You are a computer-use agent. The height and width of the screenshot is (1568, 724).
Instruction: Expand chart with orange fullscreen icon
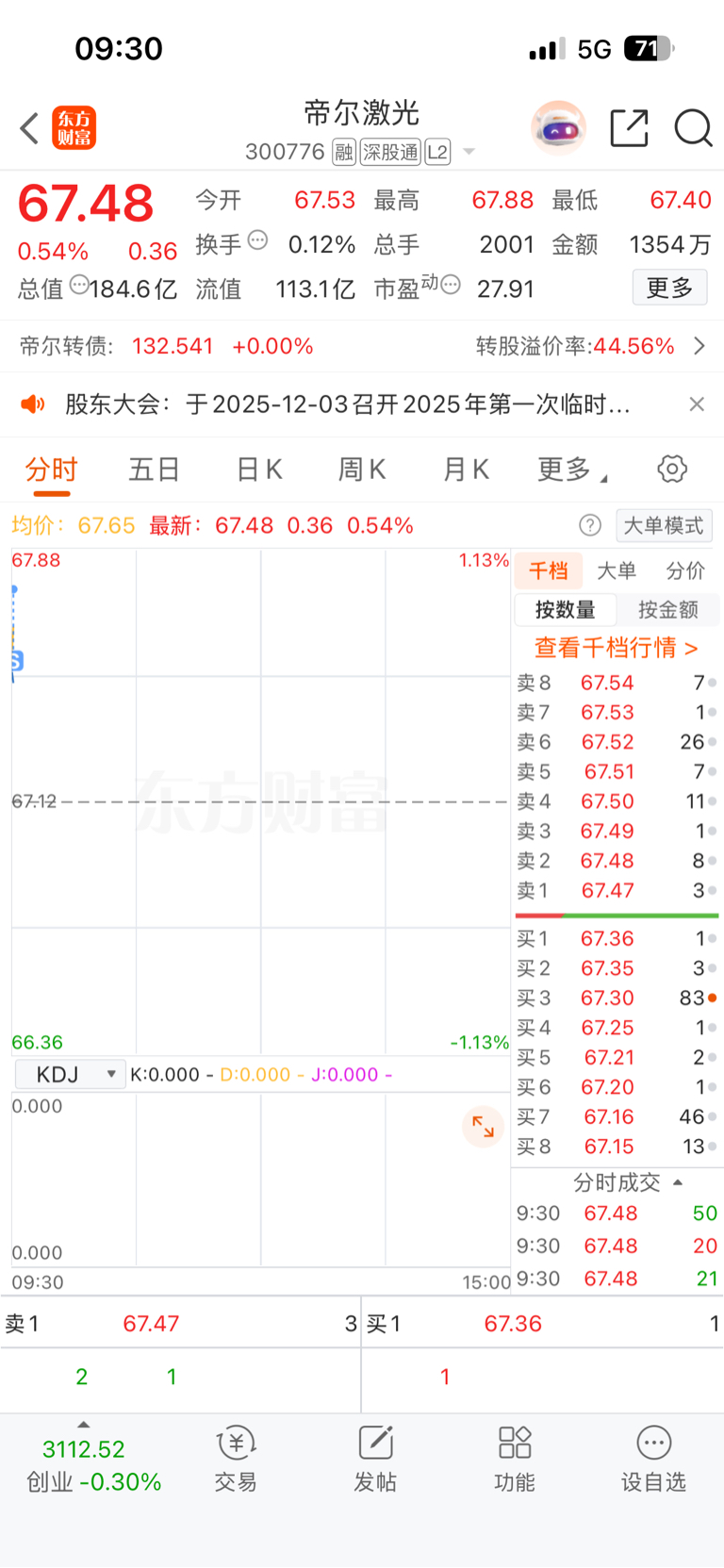(x=483, y=1126)
